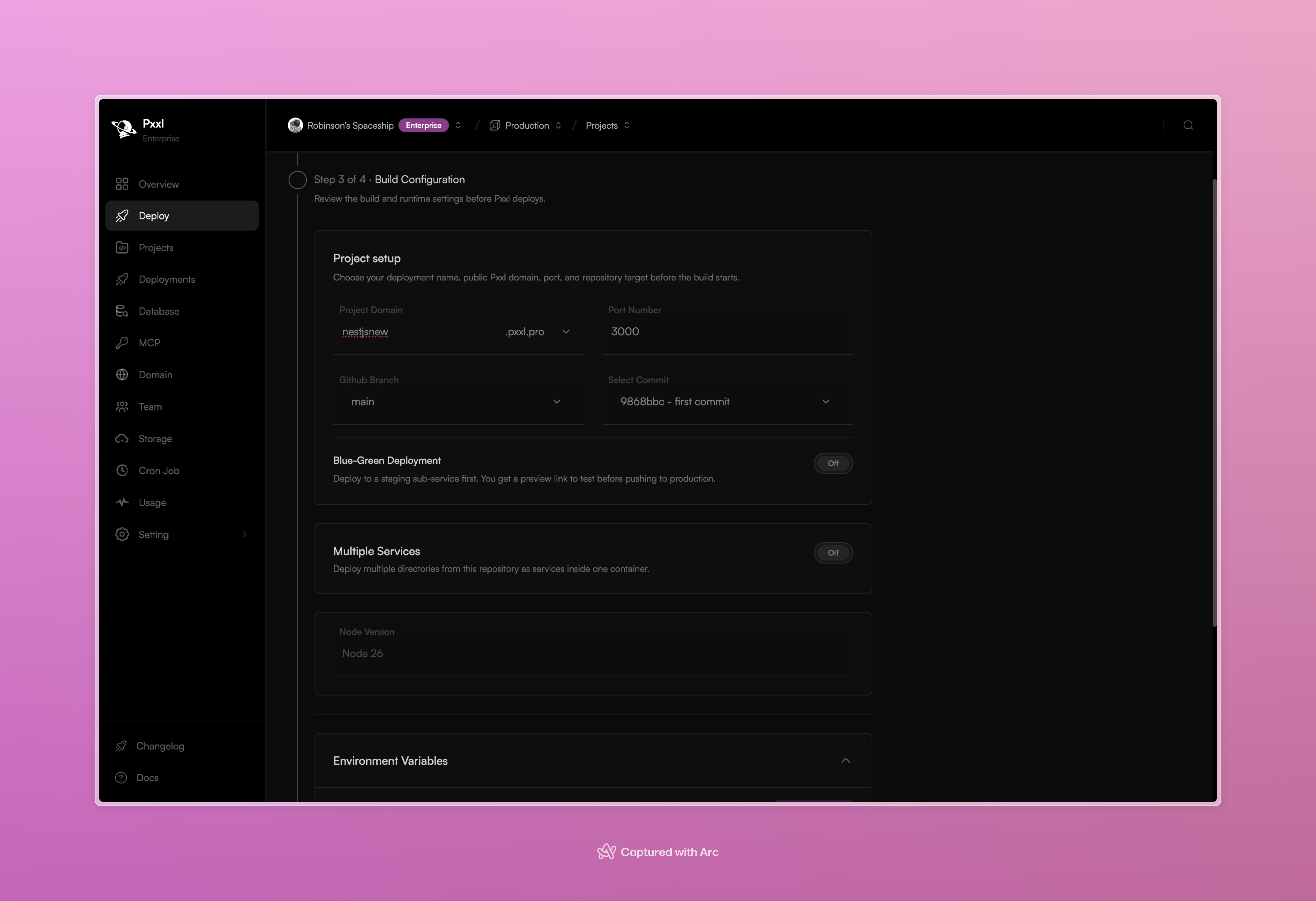Click the Usage pulse icon
Image resolution: width=1316 pixels, height=901 pixels.
point(122,502)
